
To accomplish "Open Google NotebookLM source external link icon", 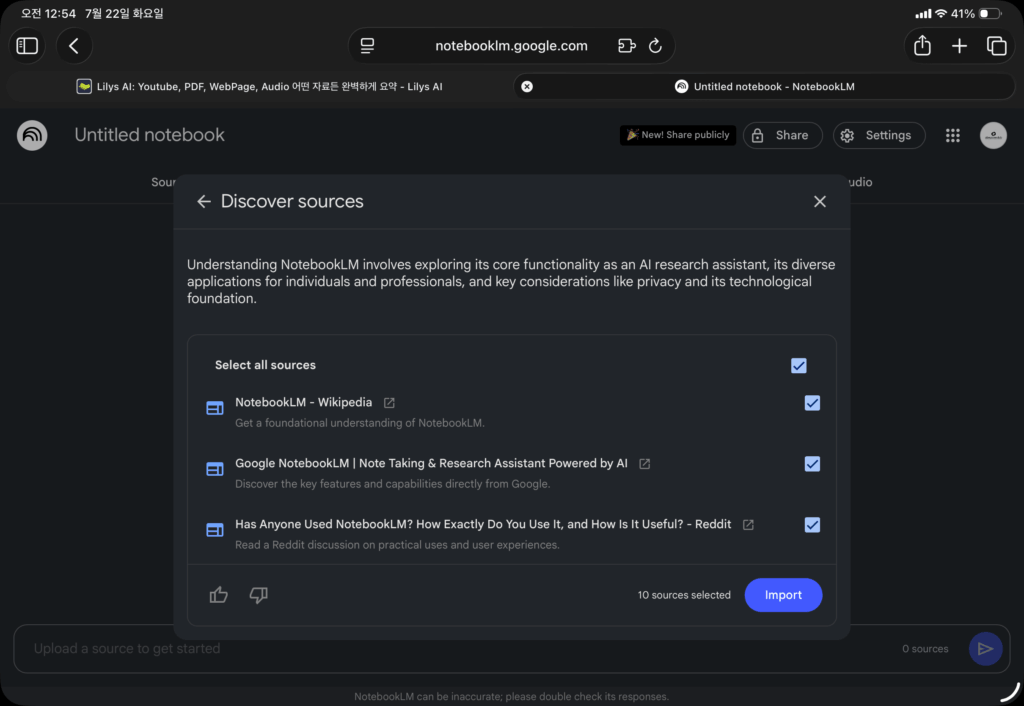I will coord(645,464).
